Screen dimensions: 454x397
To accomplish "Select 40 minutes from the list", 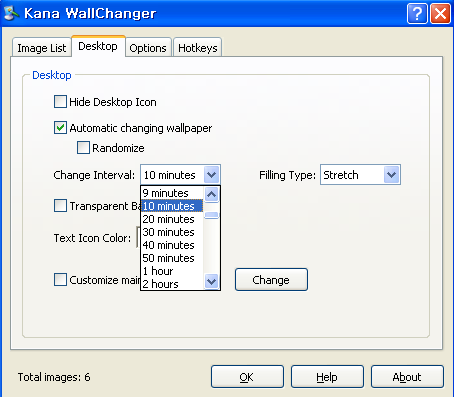I will click(x=172, y=245).
